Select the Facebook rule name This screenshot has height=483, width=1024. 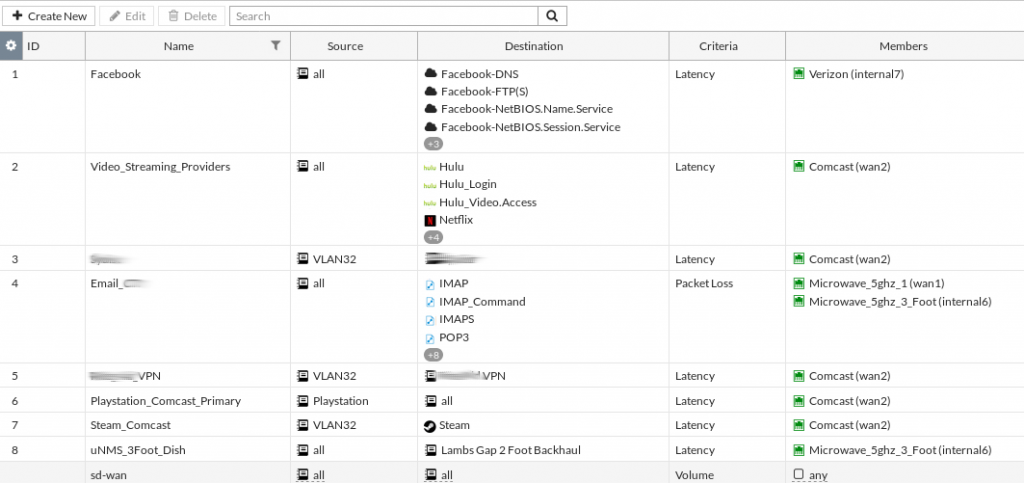[x=116, y=74]
